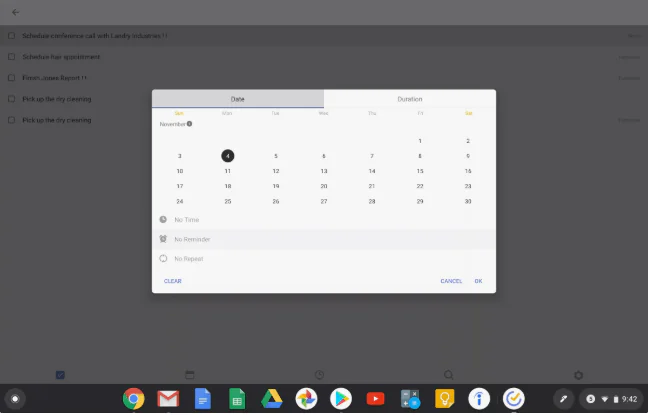Select date 10 in the calendar

coord(180,171)
